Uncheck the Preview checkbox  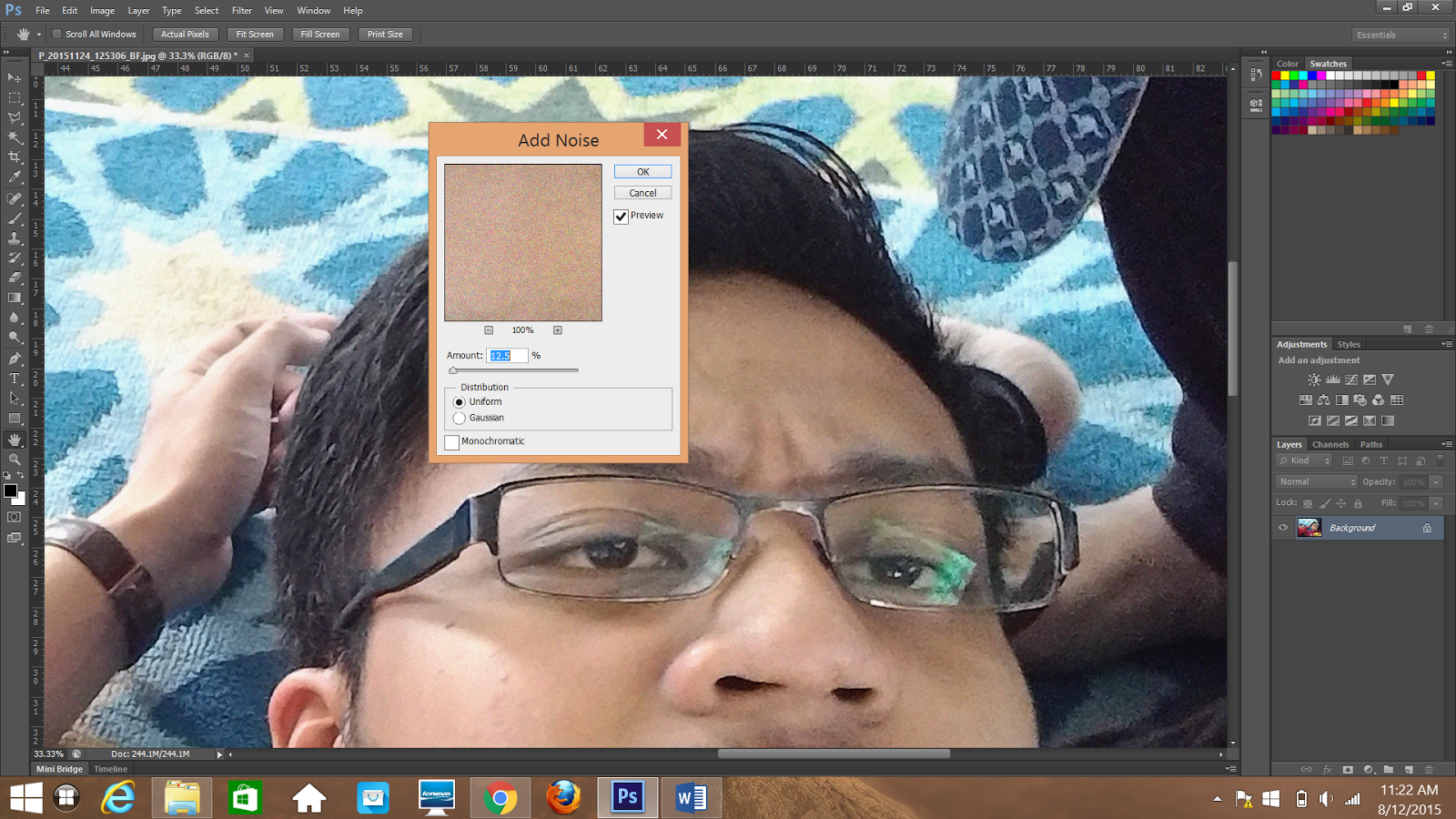(x=621, y=217)
